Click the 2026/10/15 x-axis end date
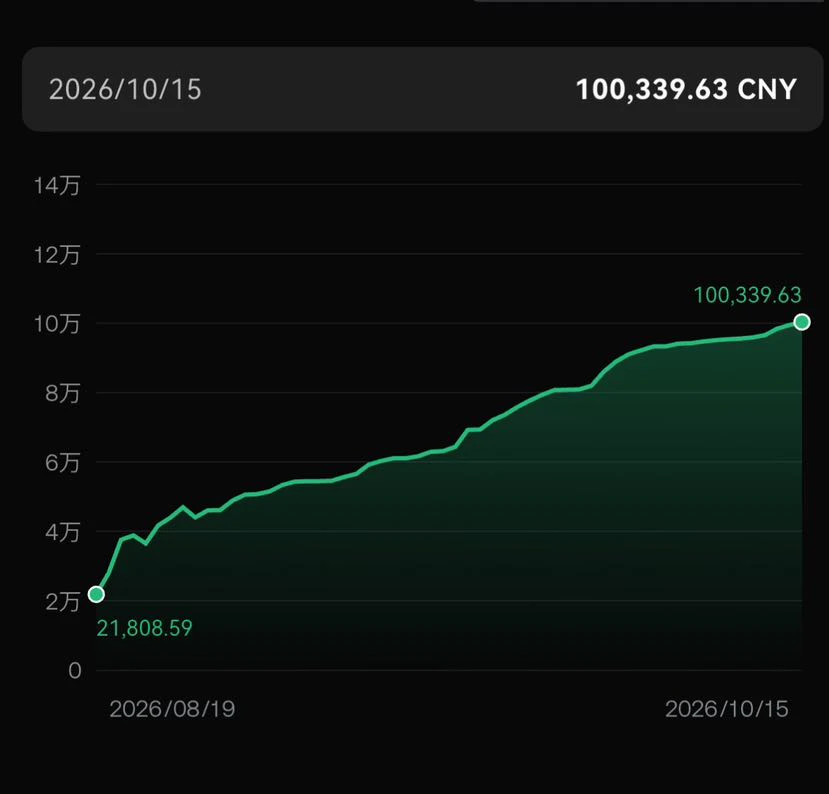The image size is (829, 794). click(x=727, y=709)
